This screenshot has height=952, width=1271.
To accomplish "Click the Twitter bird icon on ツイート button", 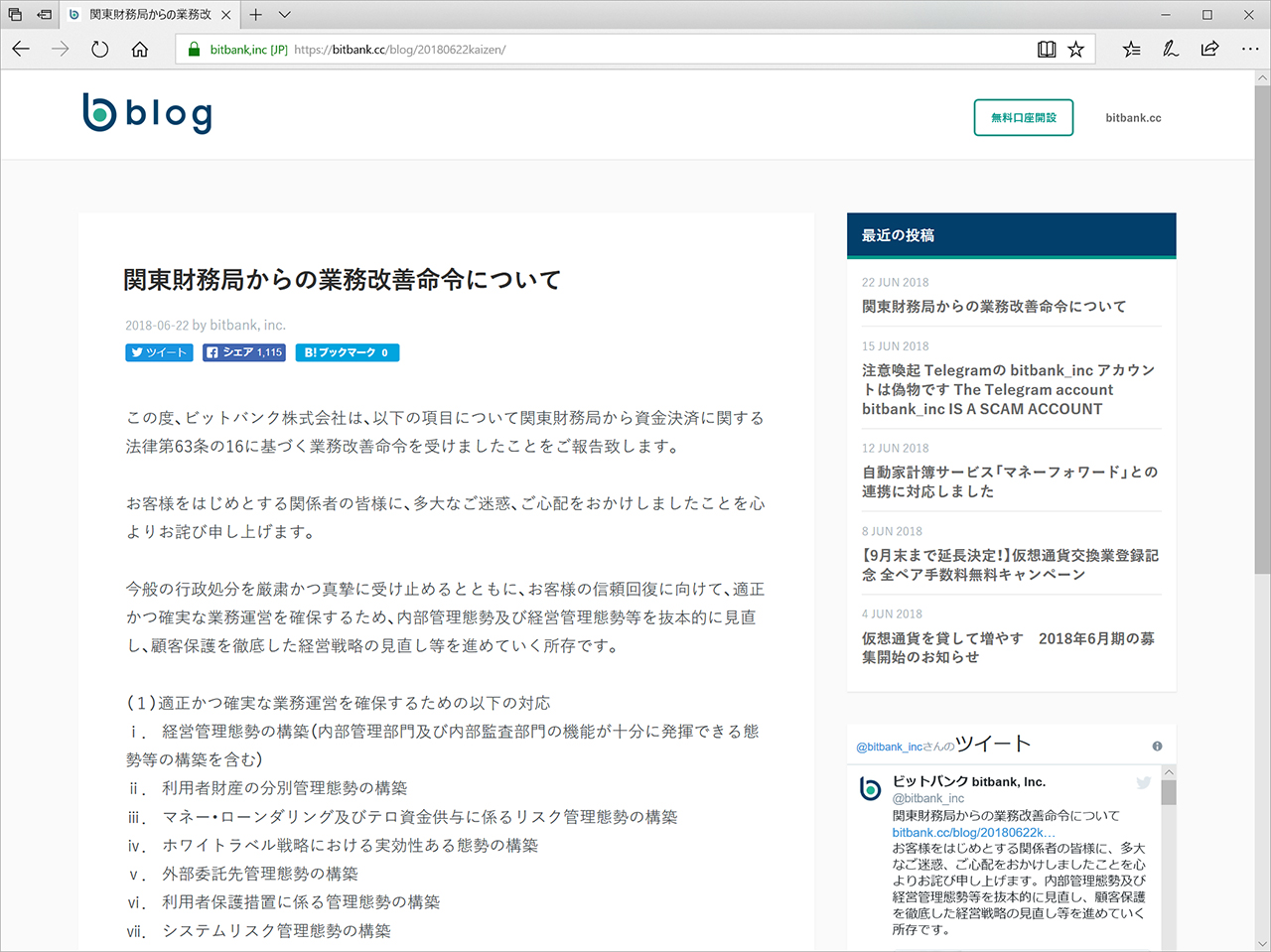I will pos(136,352).
